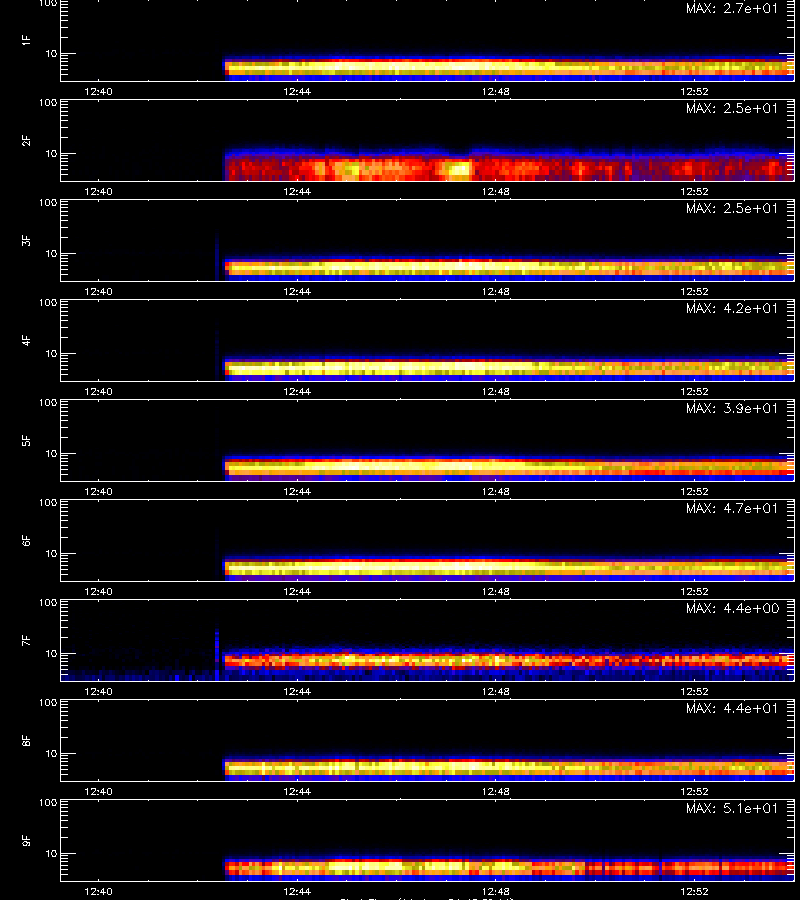Image resolution: width=800 pixels, height=900 pixels.
Task: Click the 12:44 tick label below the 9F panel
Action: pos(297,891)
